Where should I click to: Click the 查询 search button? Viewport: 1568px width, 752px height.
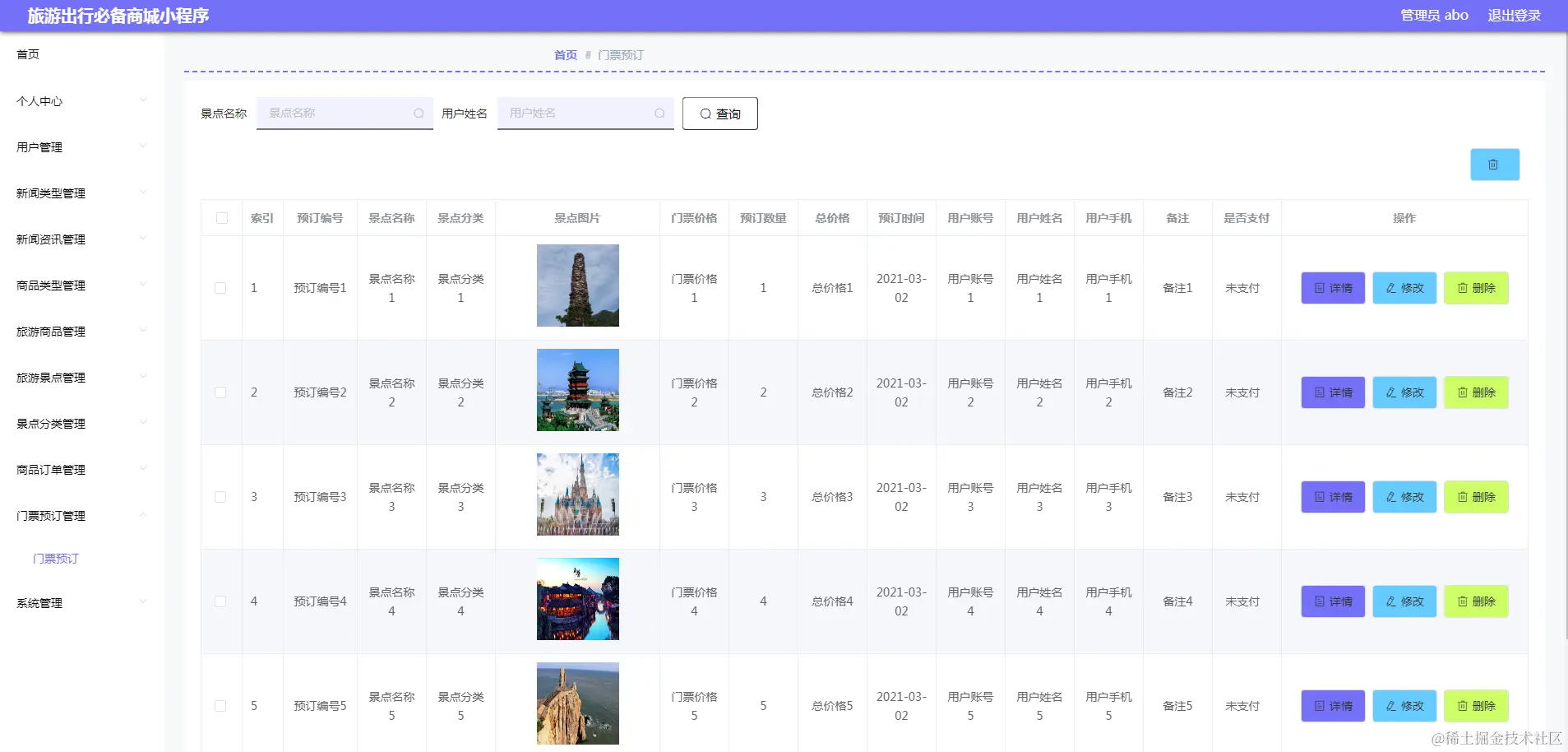coord(720,114)
